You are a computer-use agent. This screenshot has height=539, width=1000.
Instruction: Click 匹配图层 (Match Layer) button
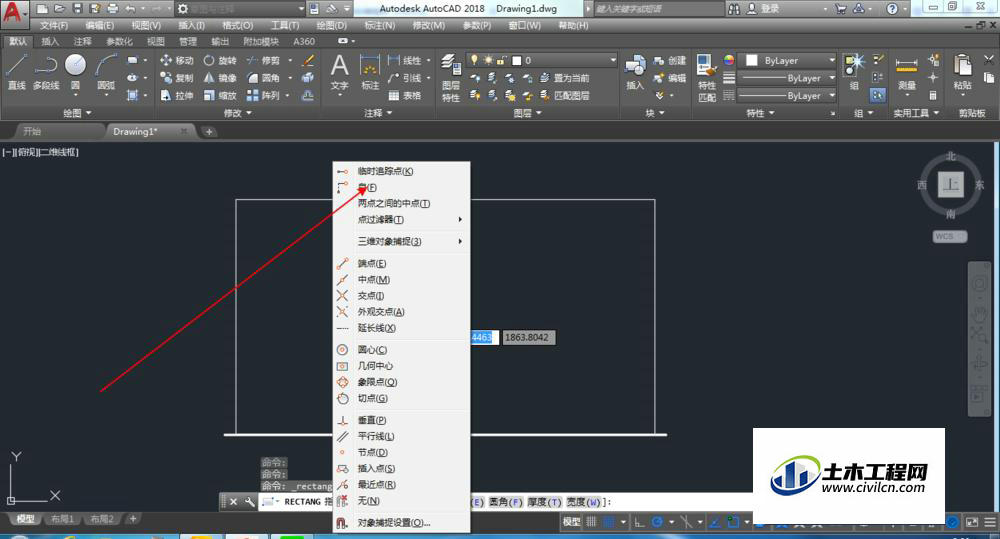564,95
